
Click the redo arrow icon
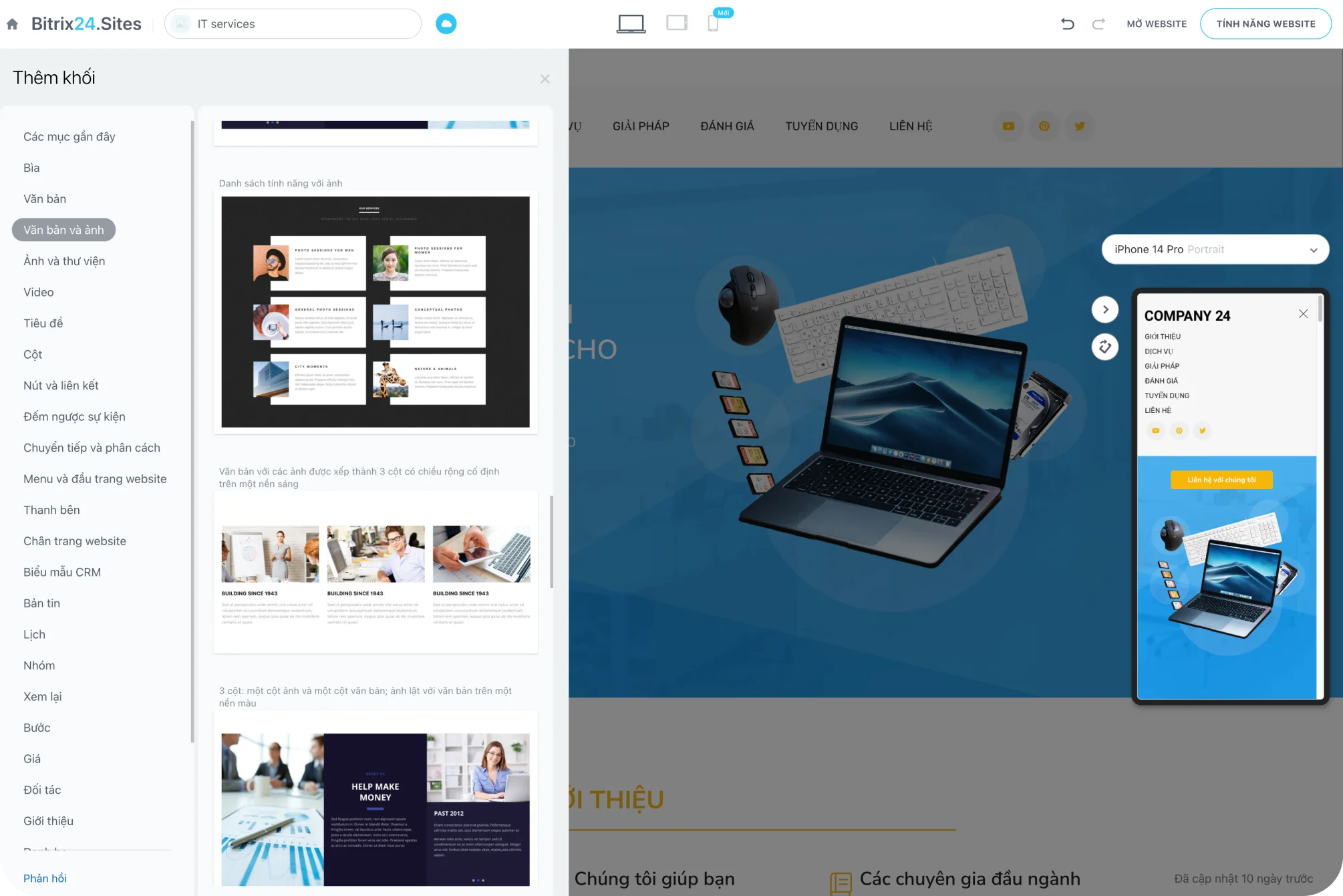1099,23
